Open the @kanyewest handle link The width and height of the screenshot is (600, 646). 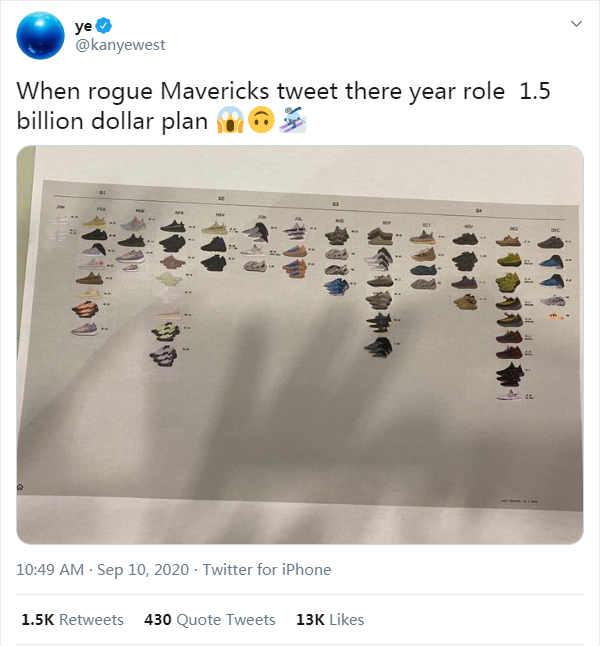click(x=120, y=45)
